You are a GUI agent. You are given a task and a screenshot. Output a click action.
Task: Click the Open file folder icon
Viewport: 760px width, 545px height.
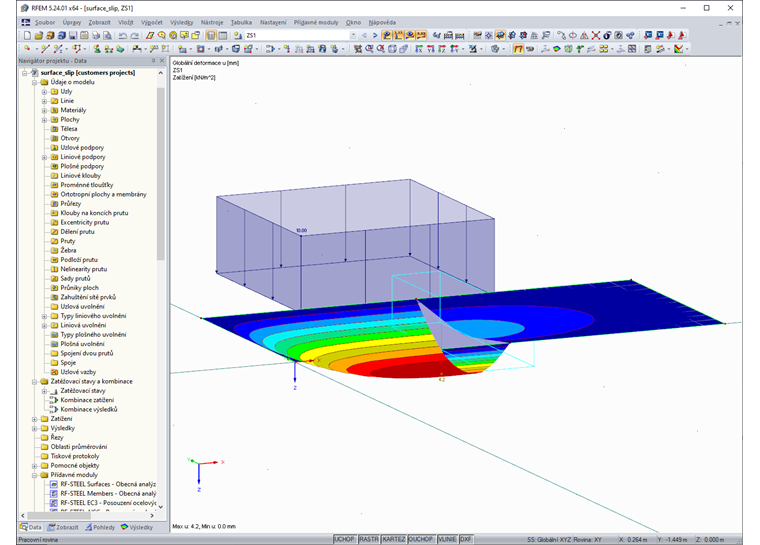[x=39, y=35]
